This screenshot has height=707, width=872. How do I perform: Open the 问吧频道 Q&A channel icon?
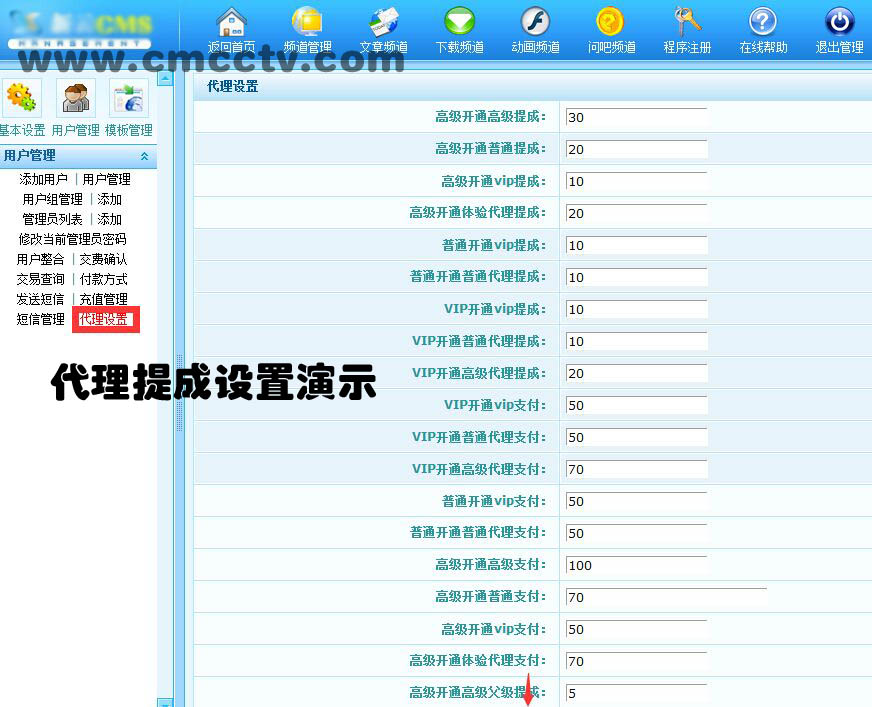[611, 22]
